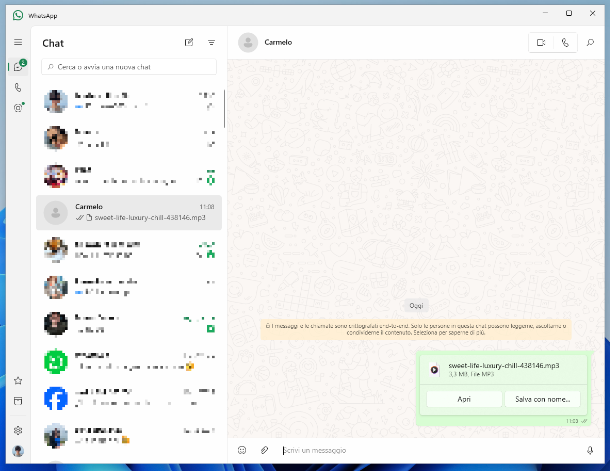The image size is (610, 471).
Task: Click the WhatsApp logo in the title bar
Action: 18,15
